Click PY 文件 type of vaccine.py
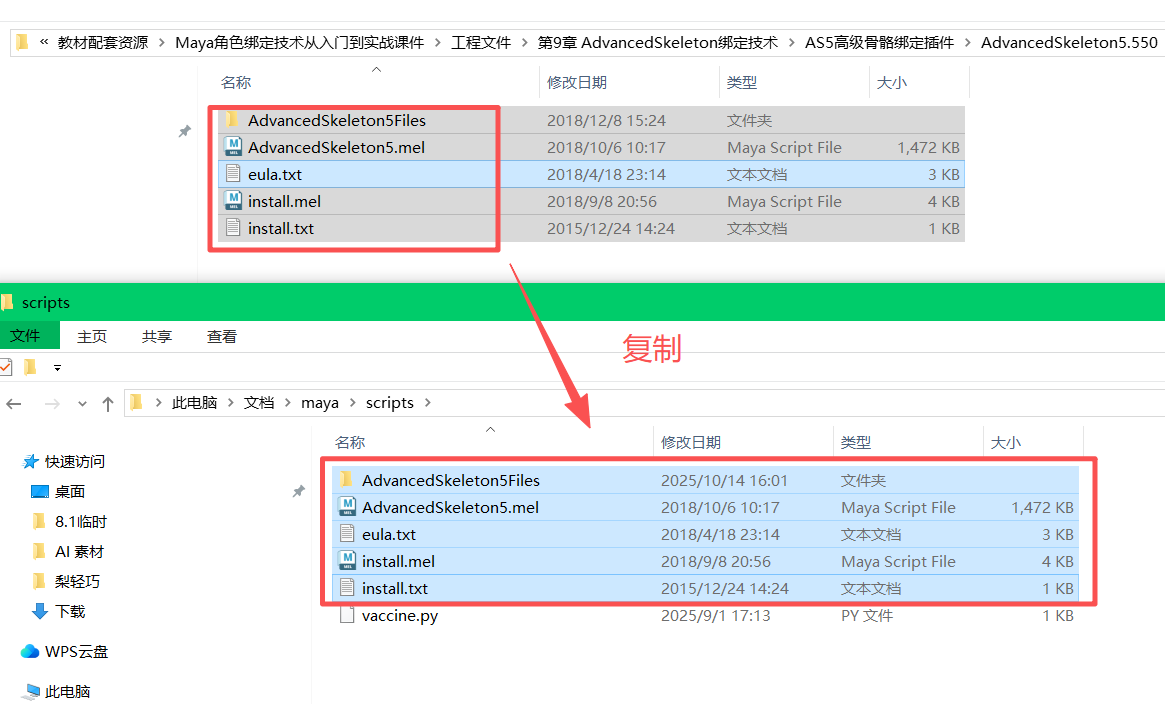Viewport: 1165px width, 704px height. (867, 616)
